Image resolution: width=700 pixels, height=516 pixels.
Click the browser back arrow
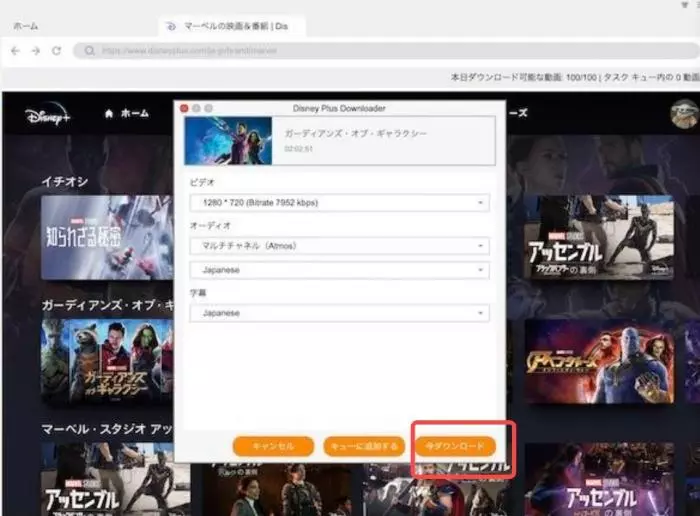point(15,51)
